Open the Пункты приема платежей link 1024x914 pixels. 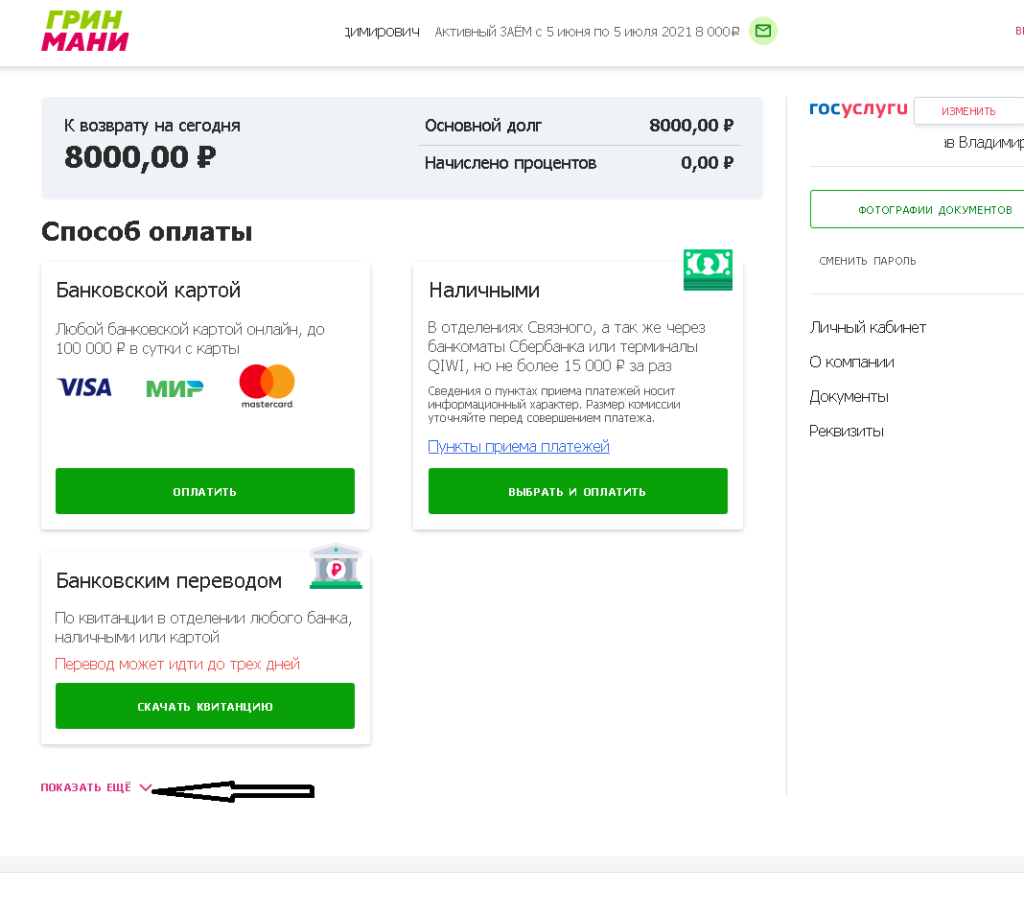pyautogui.click(x=518, y=446)
